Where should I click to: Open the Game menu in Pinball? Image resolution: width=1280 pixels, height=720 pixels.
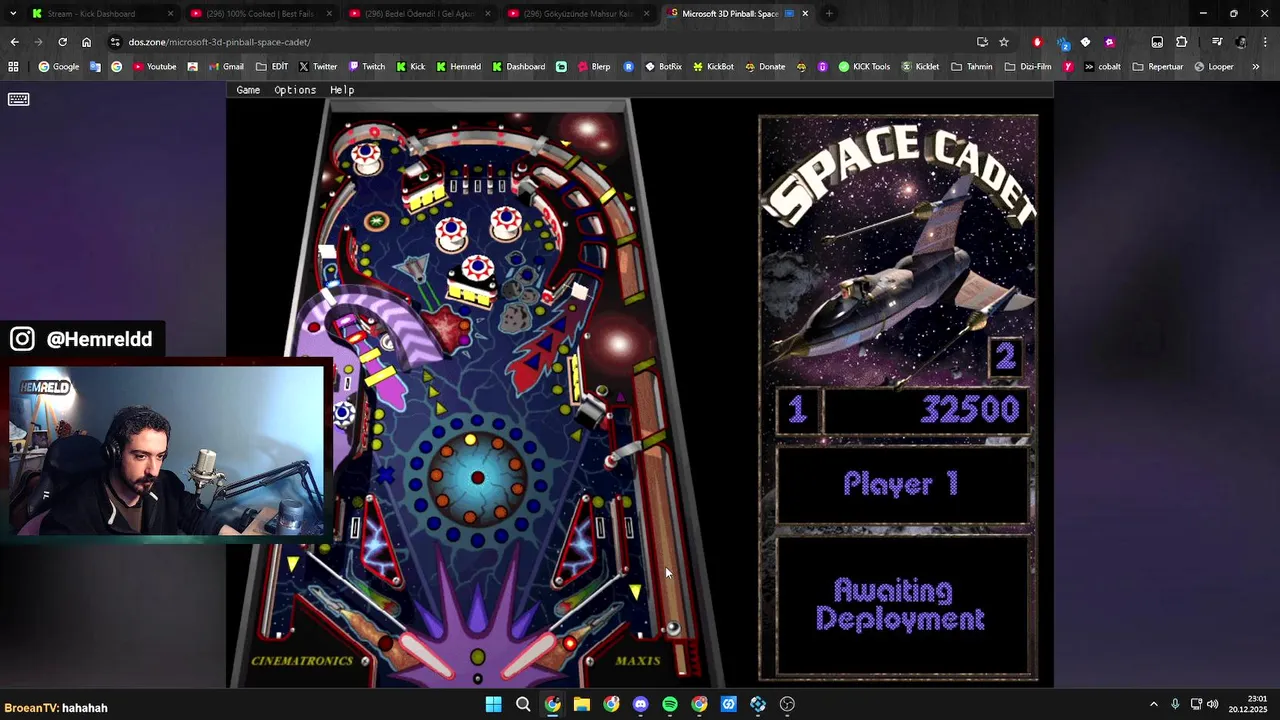tap(248, 90)
